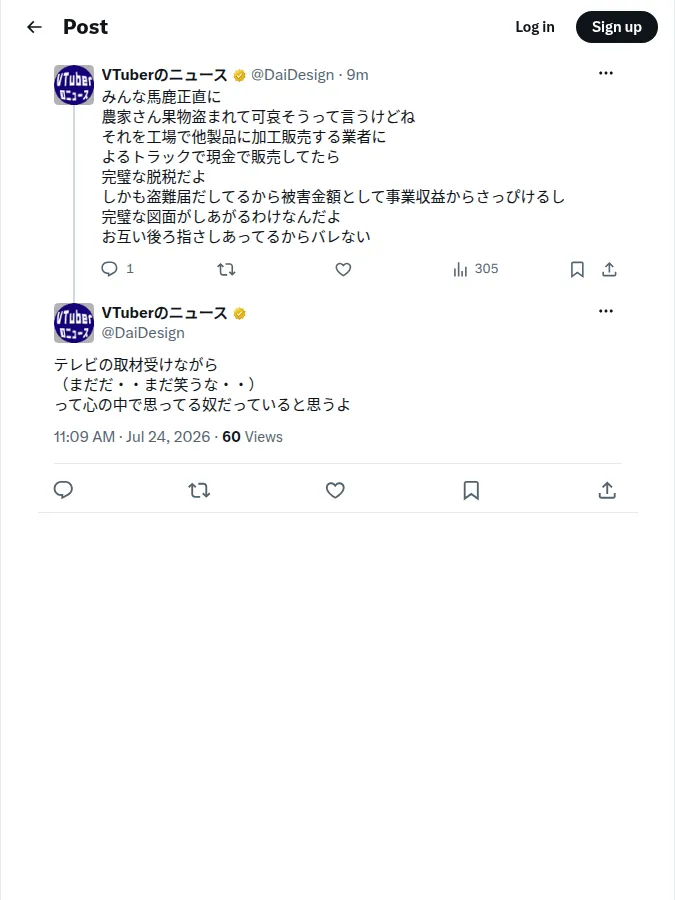Open more options menu on first post
The width and height of the screenshot is (675, 900).
[606, 73]
